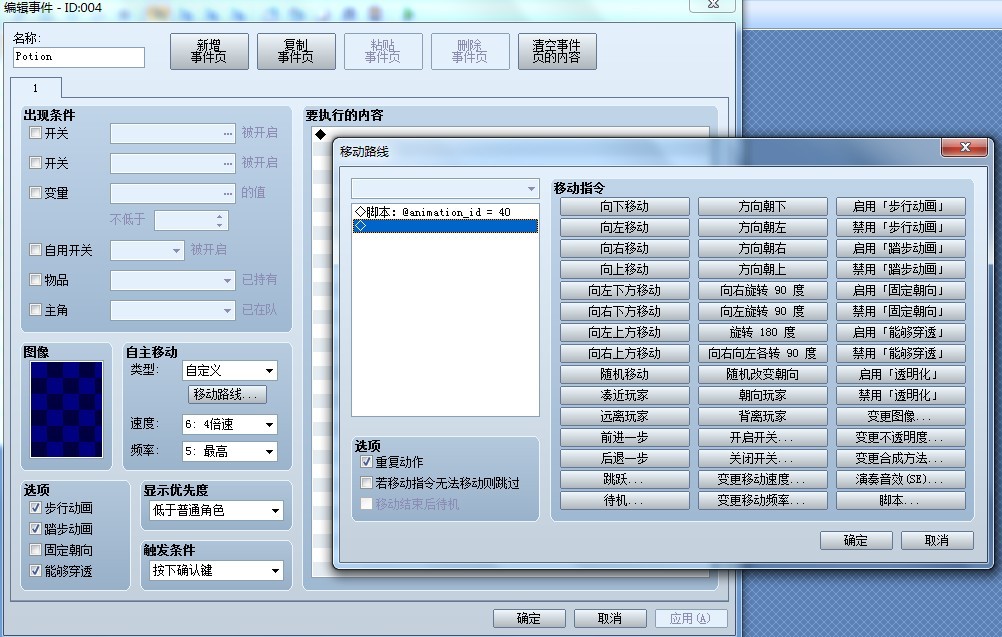Add the 方向朝下 command
This screenshot has width=1002, height=637.
763,206
